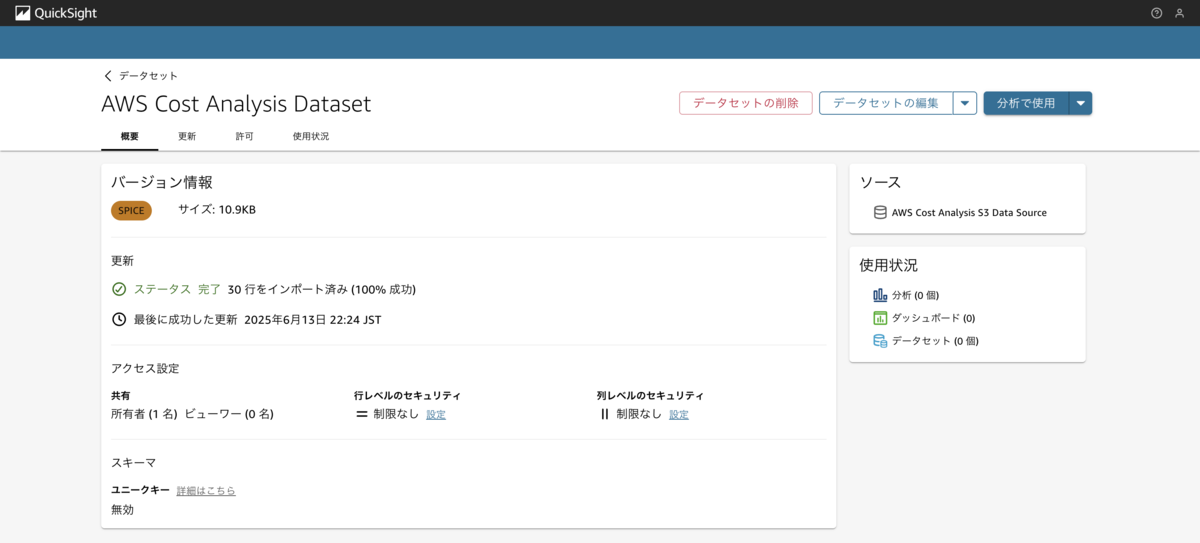Viewport: 1200px width, 543px height.
Task: Click the 無効 value under ユニークキー
Action: point(122,510)
